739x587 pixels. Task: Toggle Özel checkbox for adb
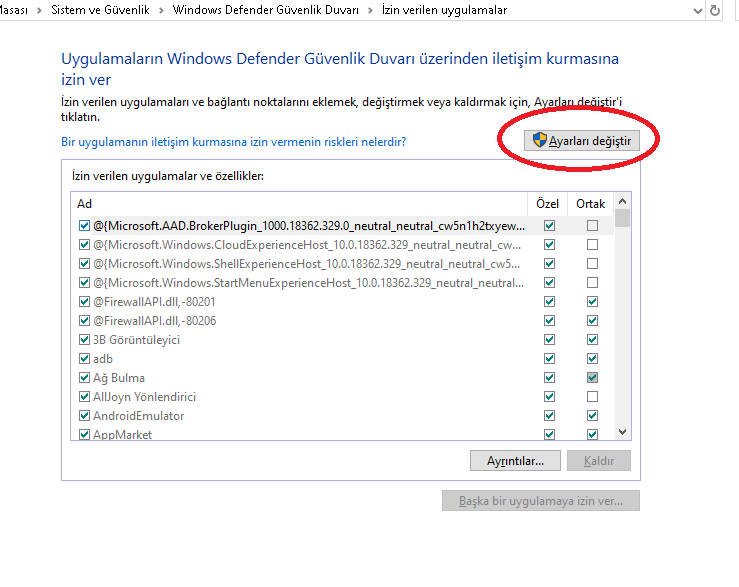coord(550,358)
